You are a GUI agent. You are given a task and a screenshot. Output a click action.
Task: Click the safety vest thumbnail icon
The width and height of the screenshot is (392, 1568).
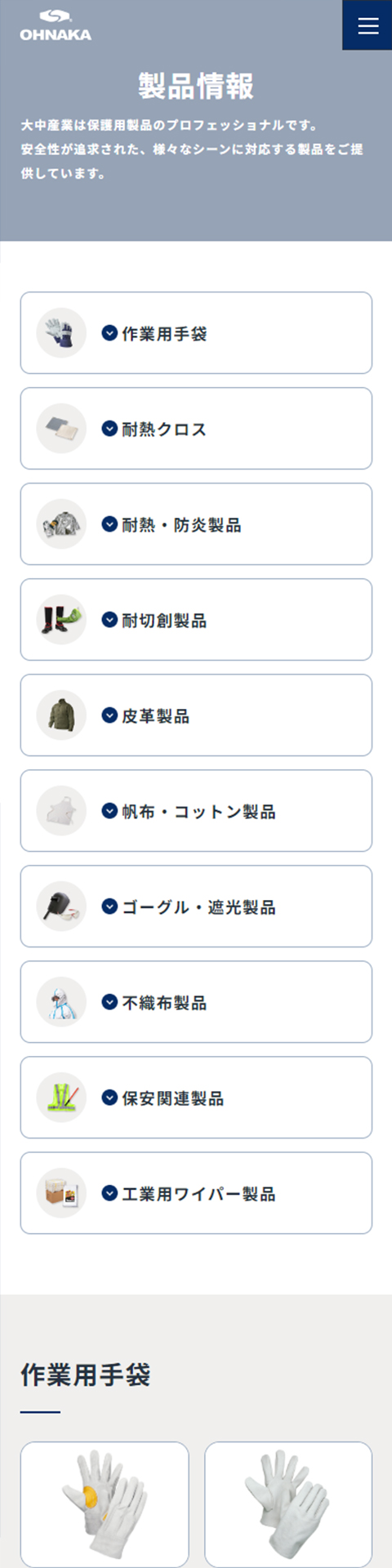[x=61, y=1098]
